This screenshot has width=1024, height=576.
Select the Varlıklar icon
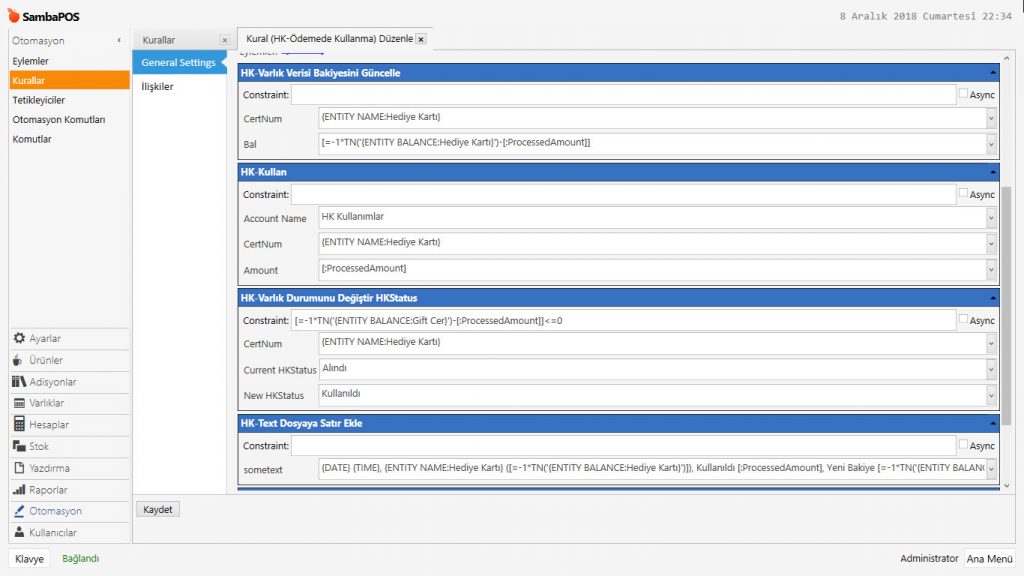tap(19, 403)
